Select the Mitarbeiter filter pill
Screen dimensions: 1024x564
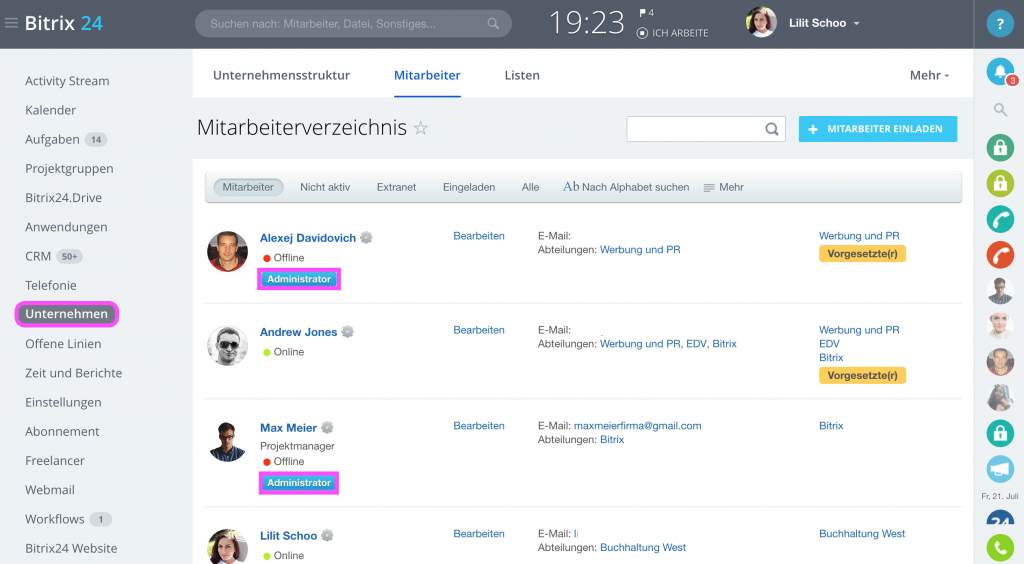coord(248,187)
